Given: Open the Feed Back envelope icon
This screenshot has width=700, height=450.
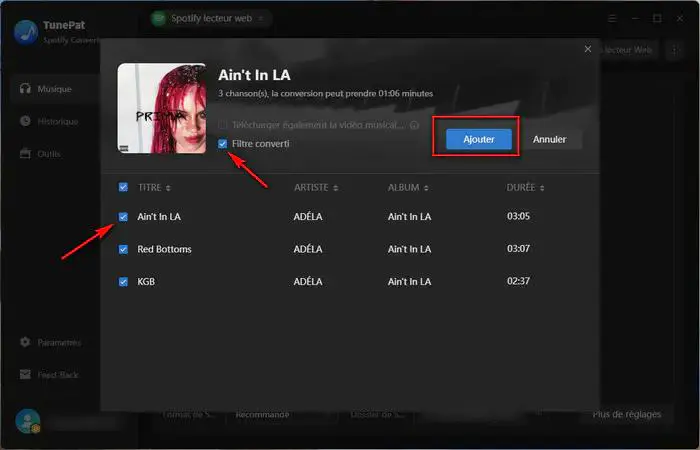Looking at the screenshot, I should coord(25,374).
